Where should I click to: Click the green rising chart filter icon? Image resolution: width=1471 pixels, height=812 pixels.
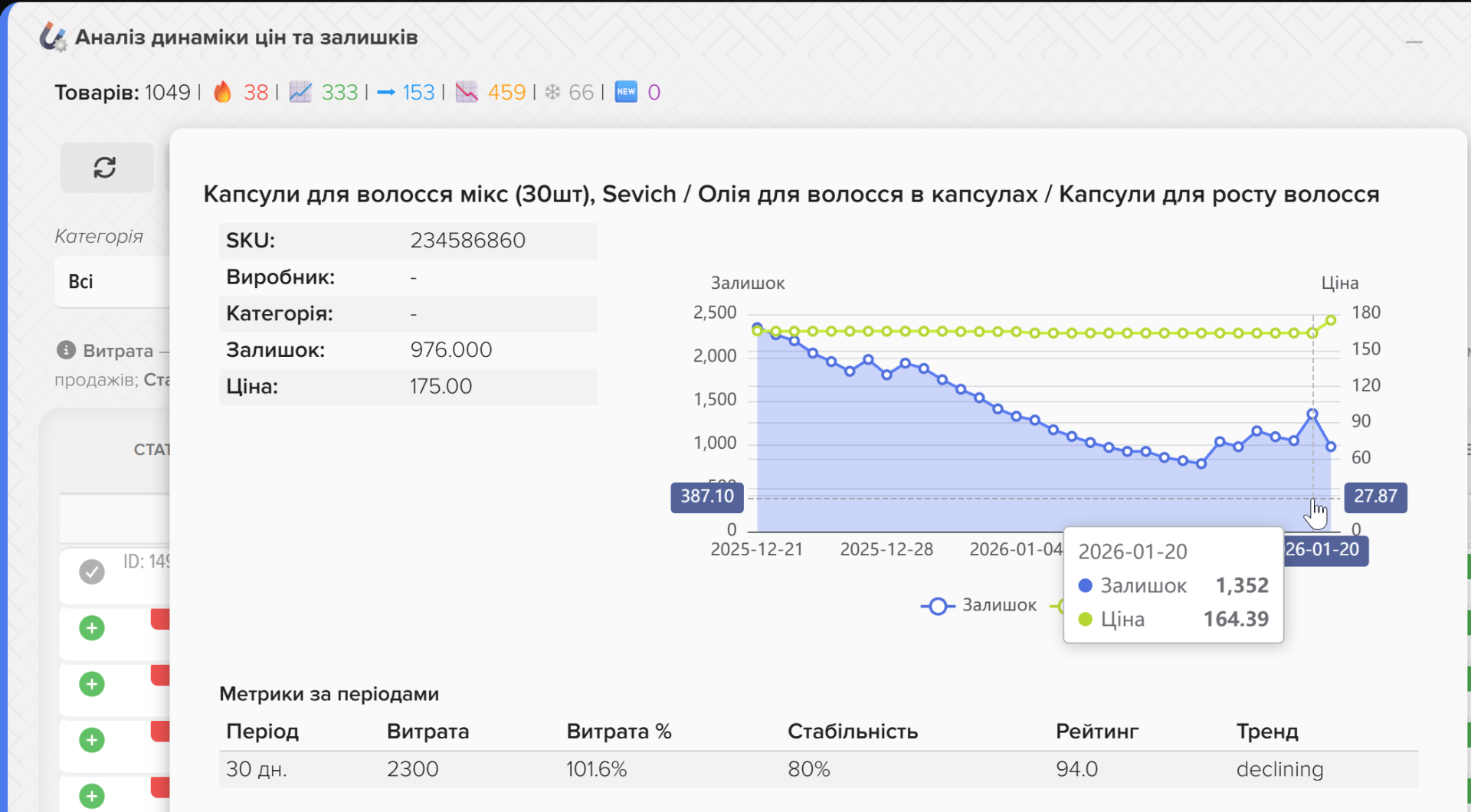coord(300,92)
